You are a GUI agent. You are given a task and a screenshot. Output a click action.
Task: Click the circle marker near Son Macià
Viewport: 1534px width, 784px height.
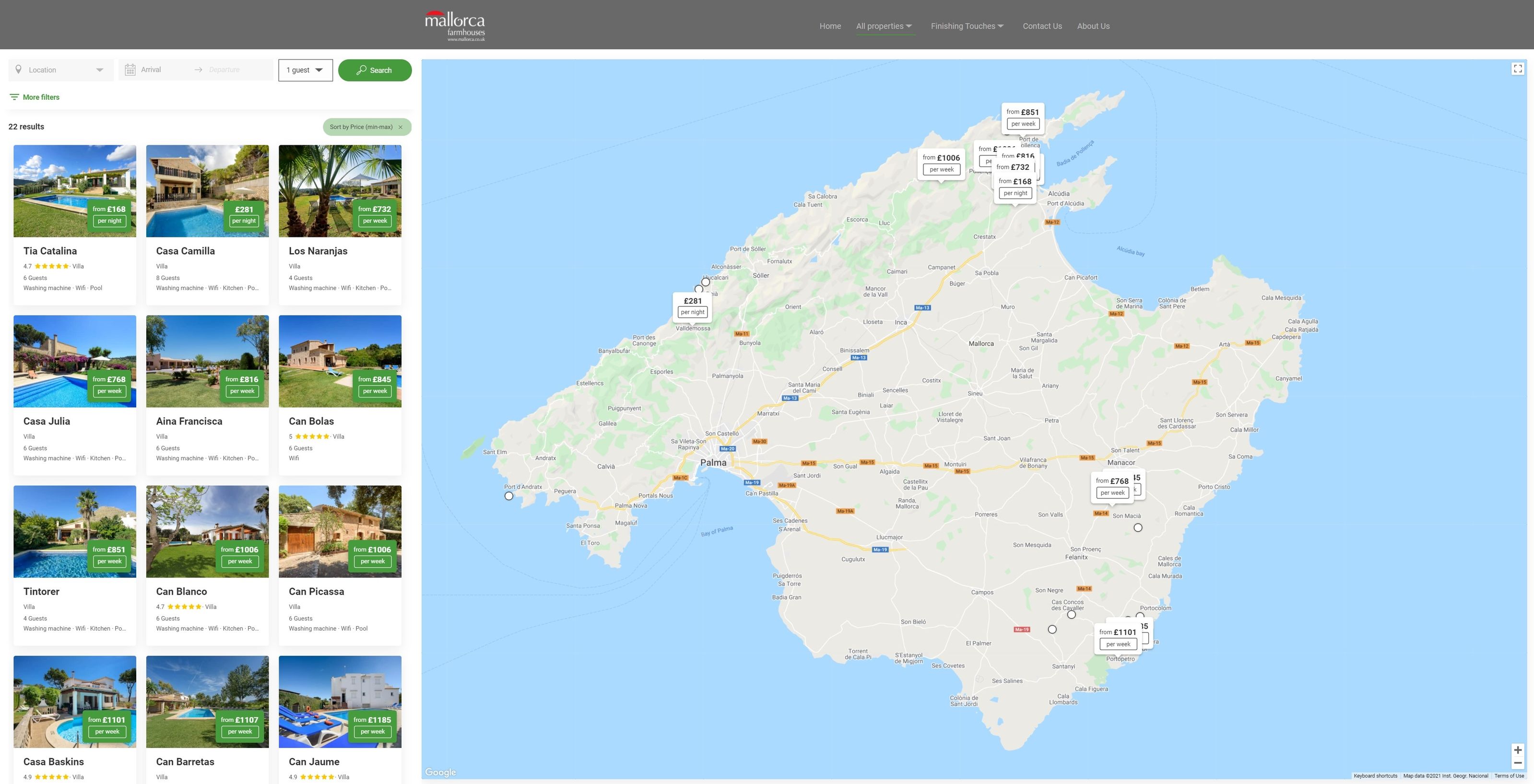click(1138, 527)
